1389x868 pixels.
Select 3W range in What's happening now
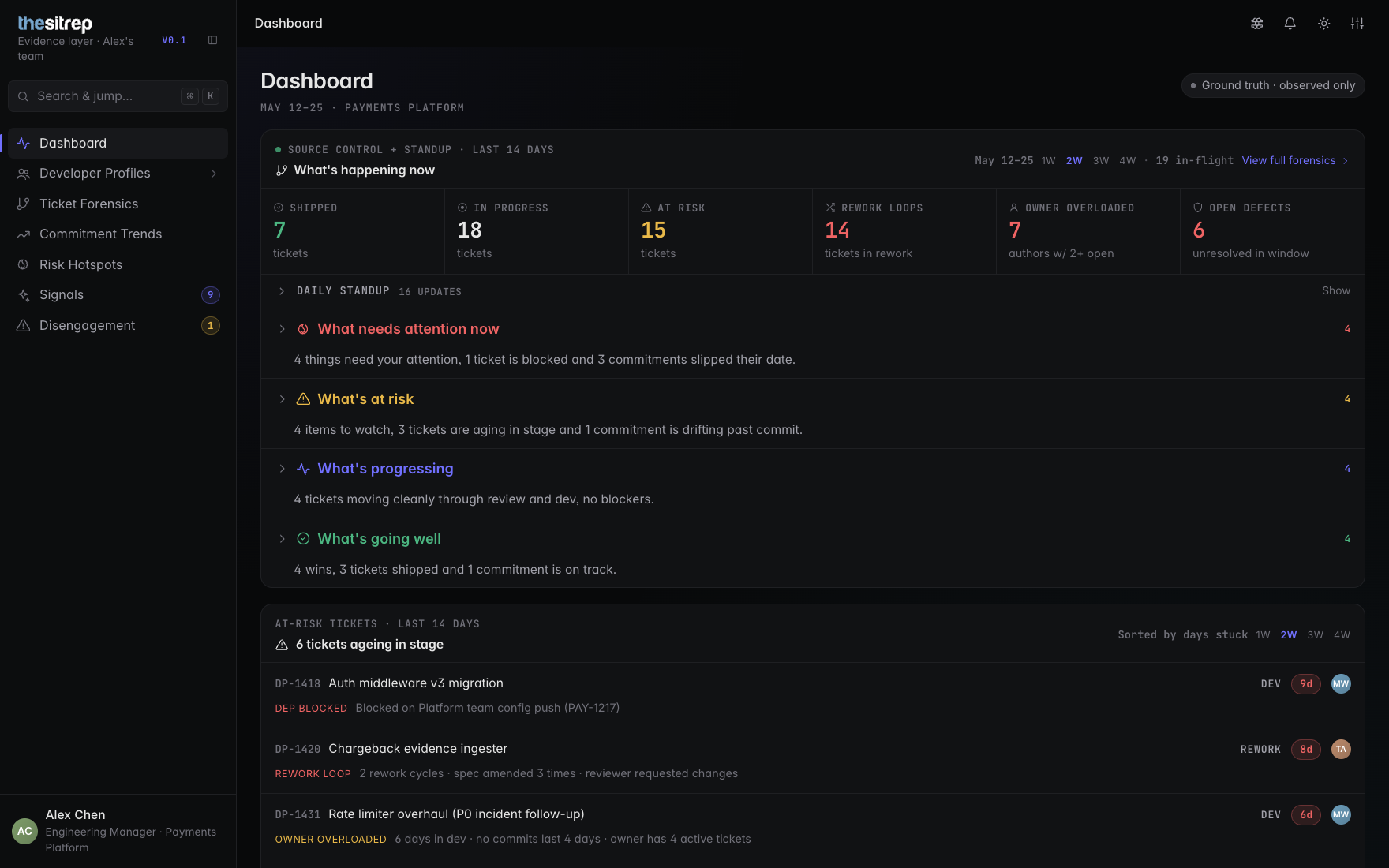1101,161
